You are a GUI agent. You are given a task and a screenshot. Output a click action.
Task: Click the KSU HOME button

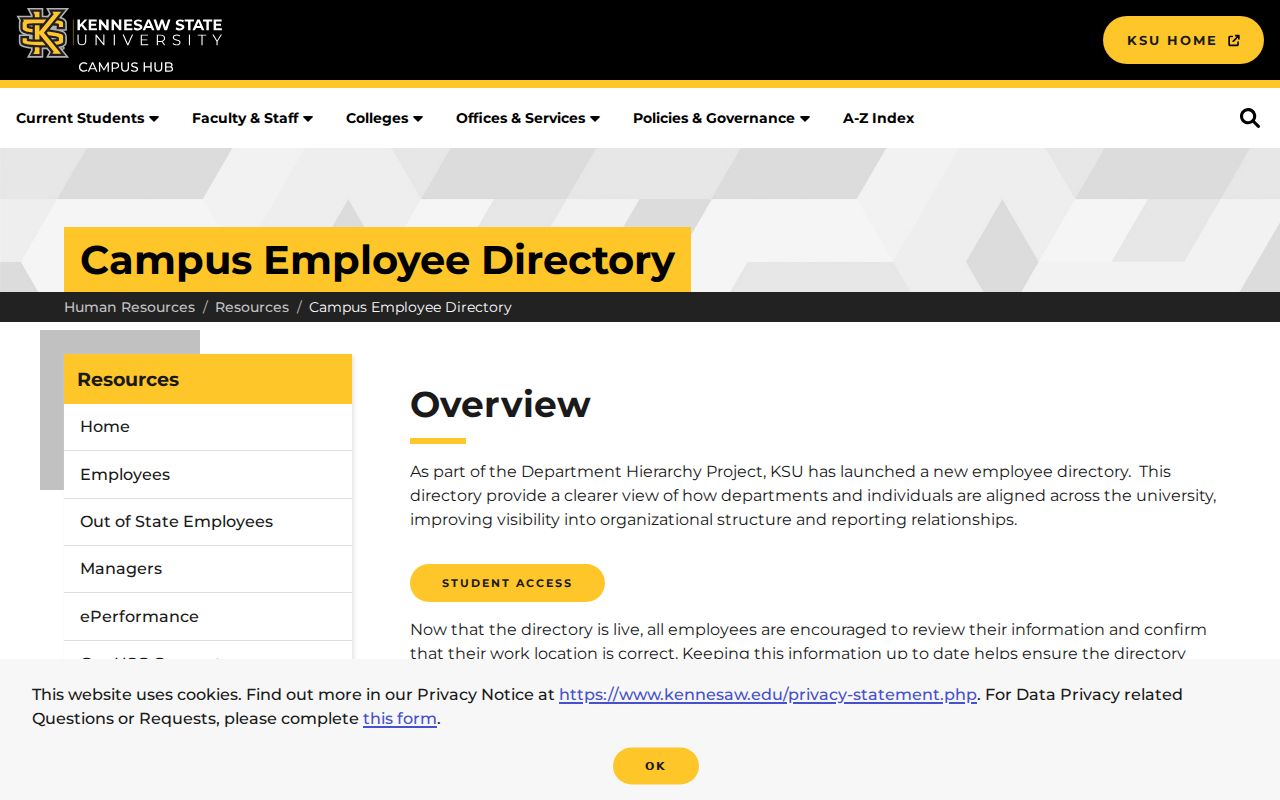point(1183,40)
